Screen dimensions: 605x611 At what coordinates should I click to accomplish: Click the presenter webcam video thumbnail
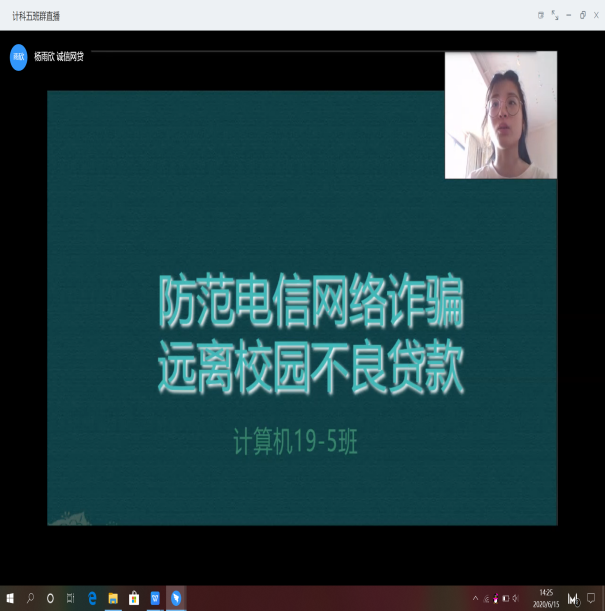point(500,115)
